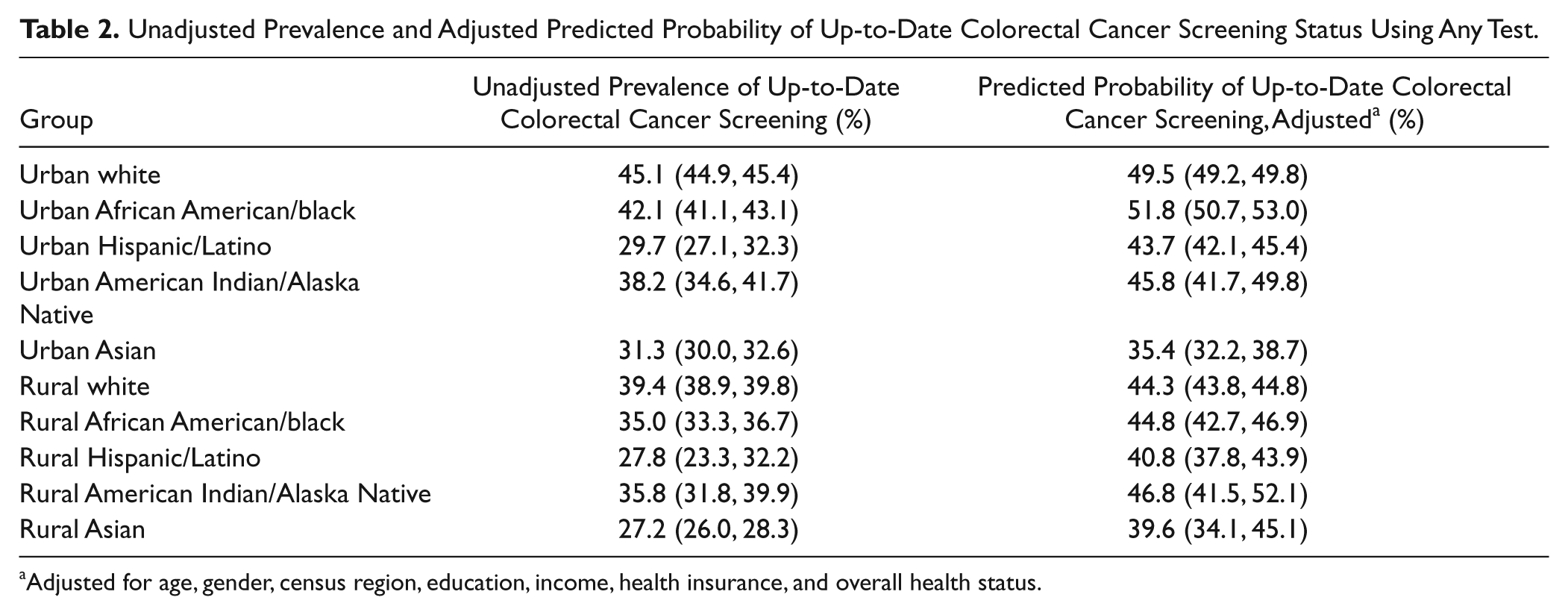1568x615 pixels.
Task: Click Predicted Probability column header
Action: pos(1244,103)
